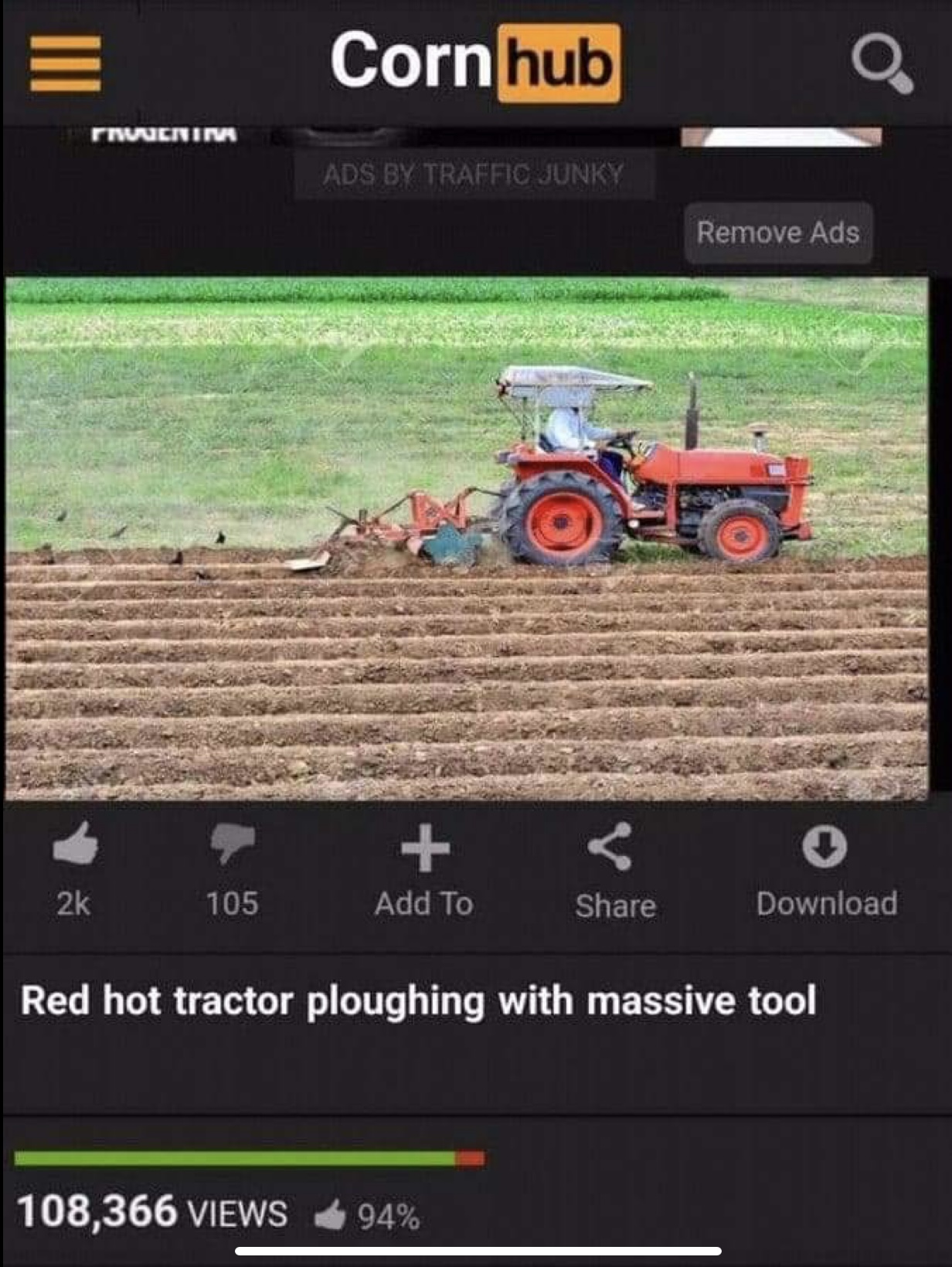This screenshot has width=952, height=1267.
Task: Click the circular download arrow icon
Action: [824, 847]
